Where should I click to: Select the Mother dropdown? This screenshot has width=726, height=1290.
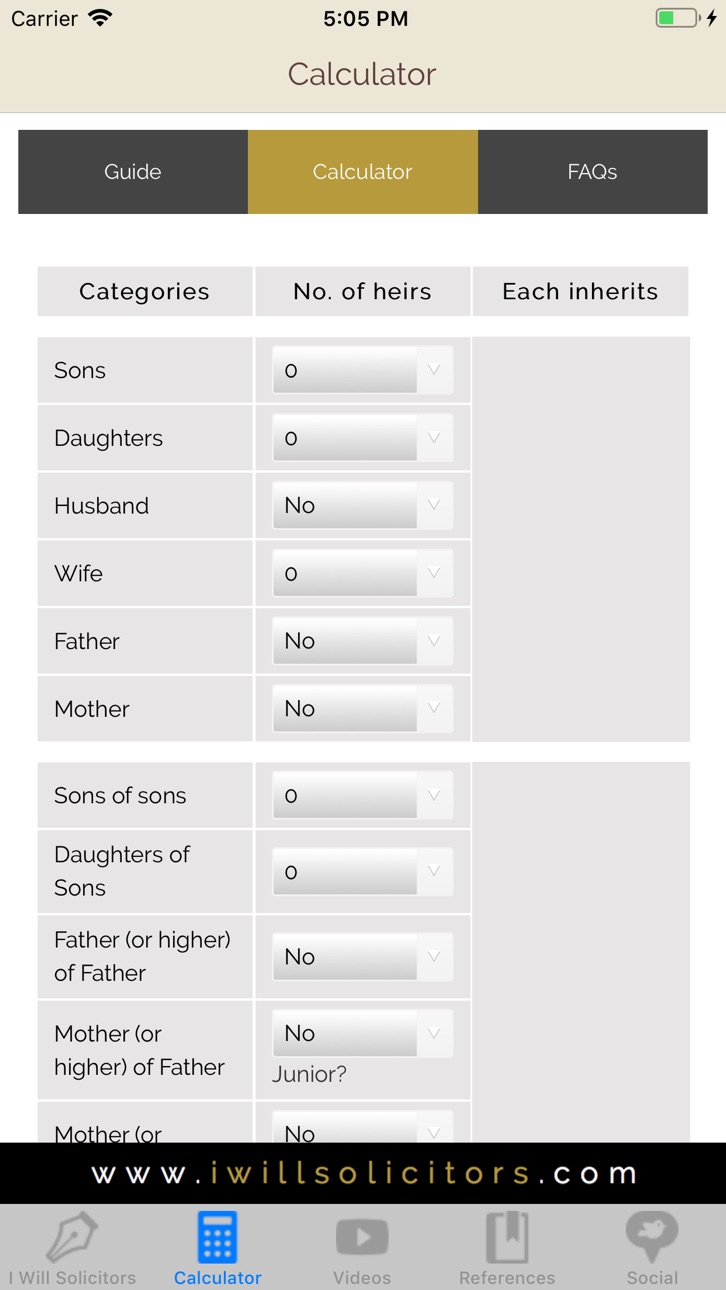[362, 708]
